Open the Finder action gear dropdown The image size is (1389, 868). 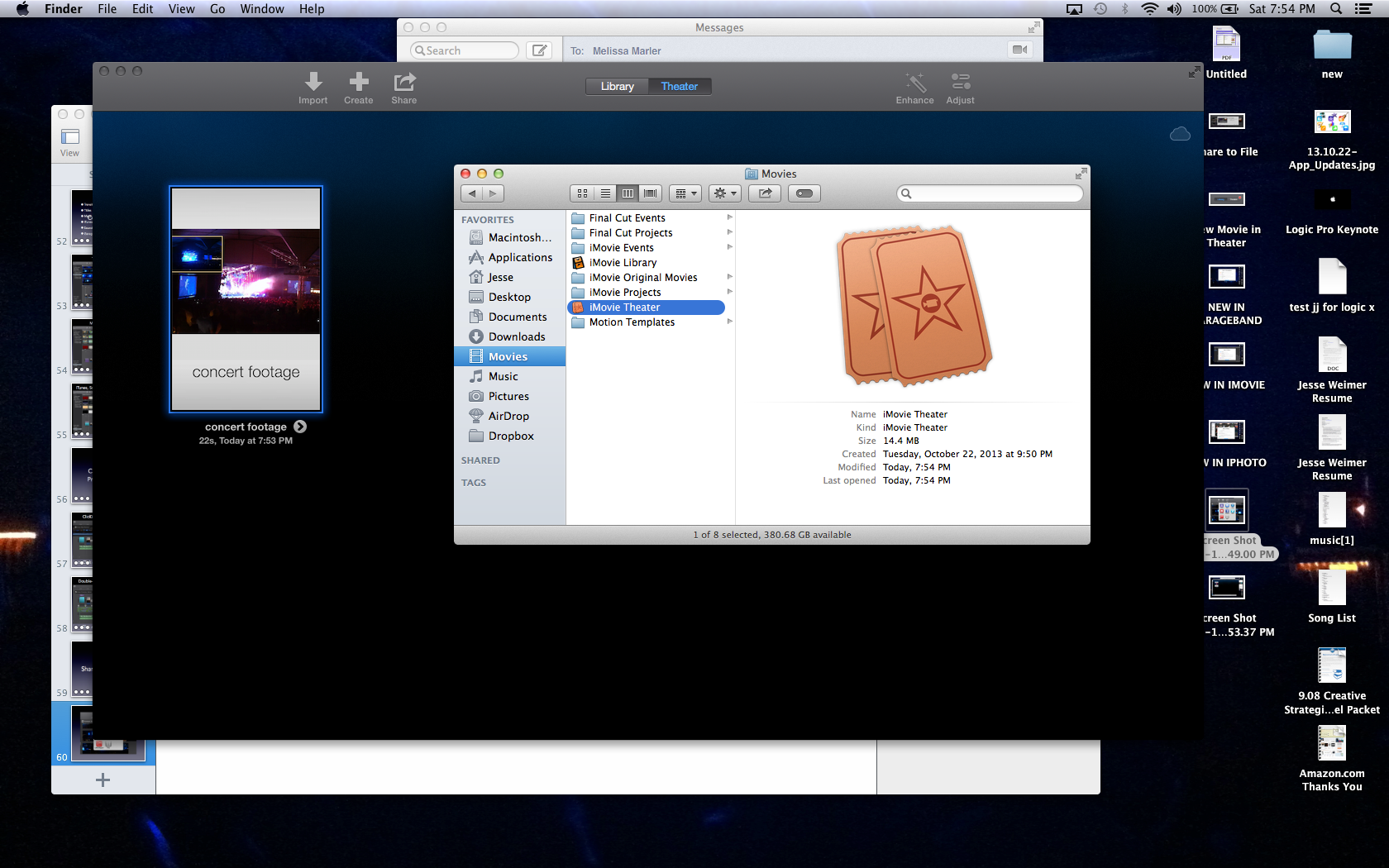click(725, 193)
